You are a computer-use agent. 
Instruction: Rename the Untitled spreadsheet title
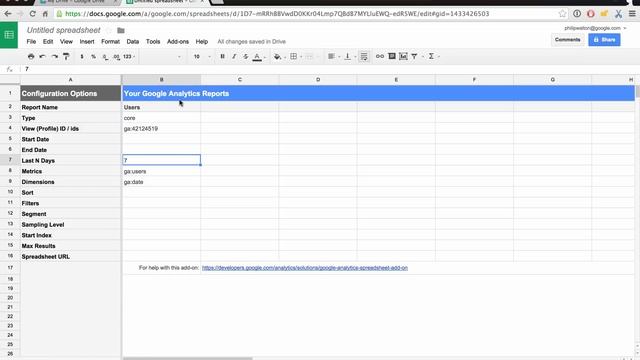[x=63, y=30]
